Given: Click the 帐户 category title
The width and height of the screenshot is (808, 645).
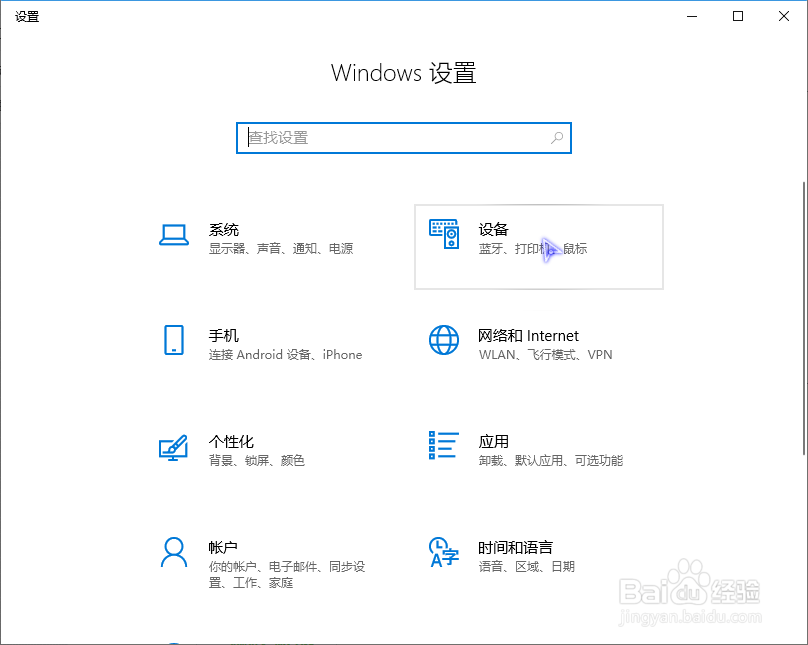Looking at the screenshot, I should pyautogui.click(x=223, y=548).
